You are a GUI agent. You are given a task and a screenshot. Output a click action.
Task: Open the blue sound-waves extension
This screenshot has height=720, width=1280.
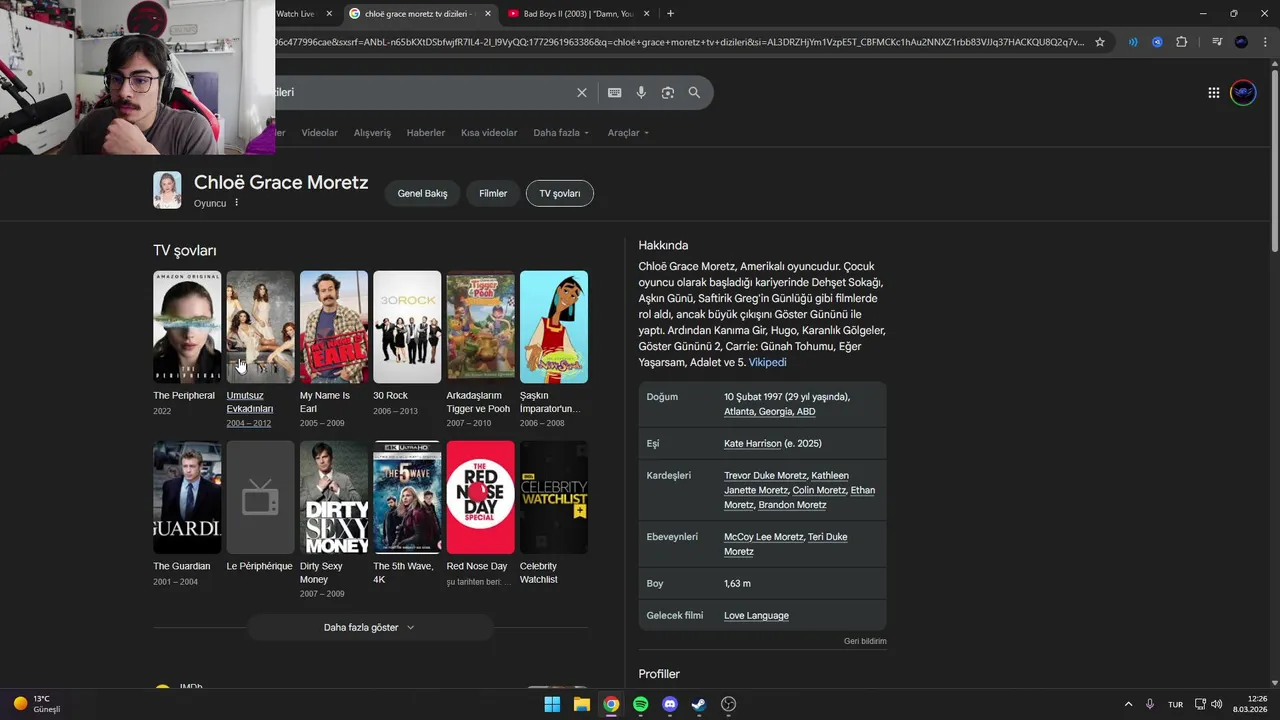[1133, 42]
